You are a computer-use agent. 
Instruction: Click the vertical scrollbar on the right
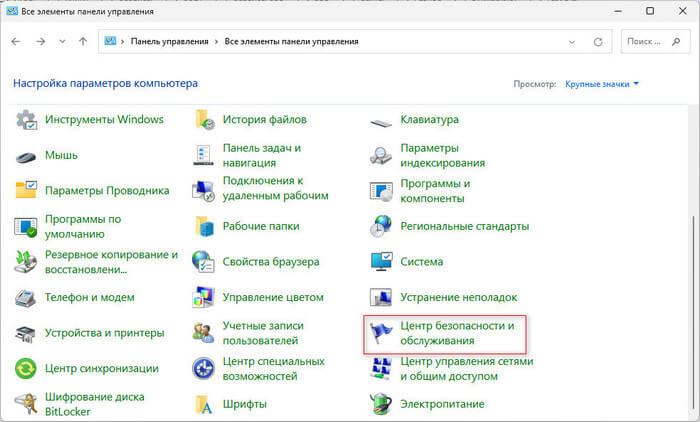pyautogui.click(x=692, y=250)
